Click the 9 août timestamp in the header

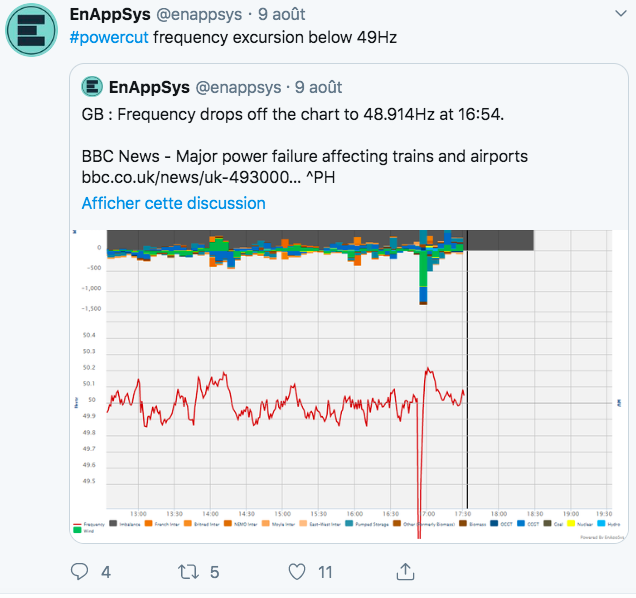coord(281,15)
